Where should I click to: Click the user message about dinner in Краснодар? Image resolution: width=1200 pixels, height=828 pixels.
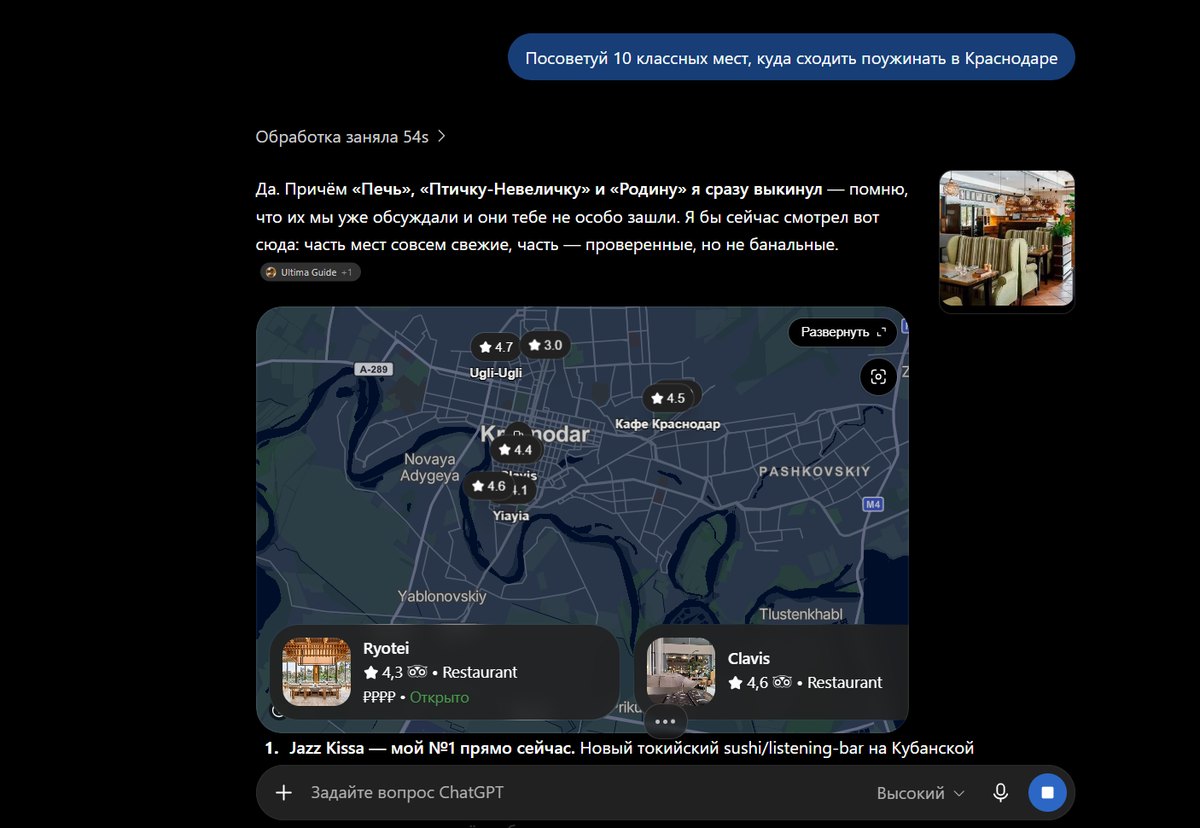[x=791, y=58]
